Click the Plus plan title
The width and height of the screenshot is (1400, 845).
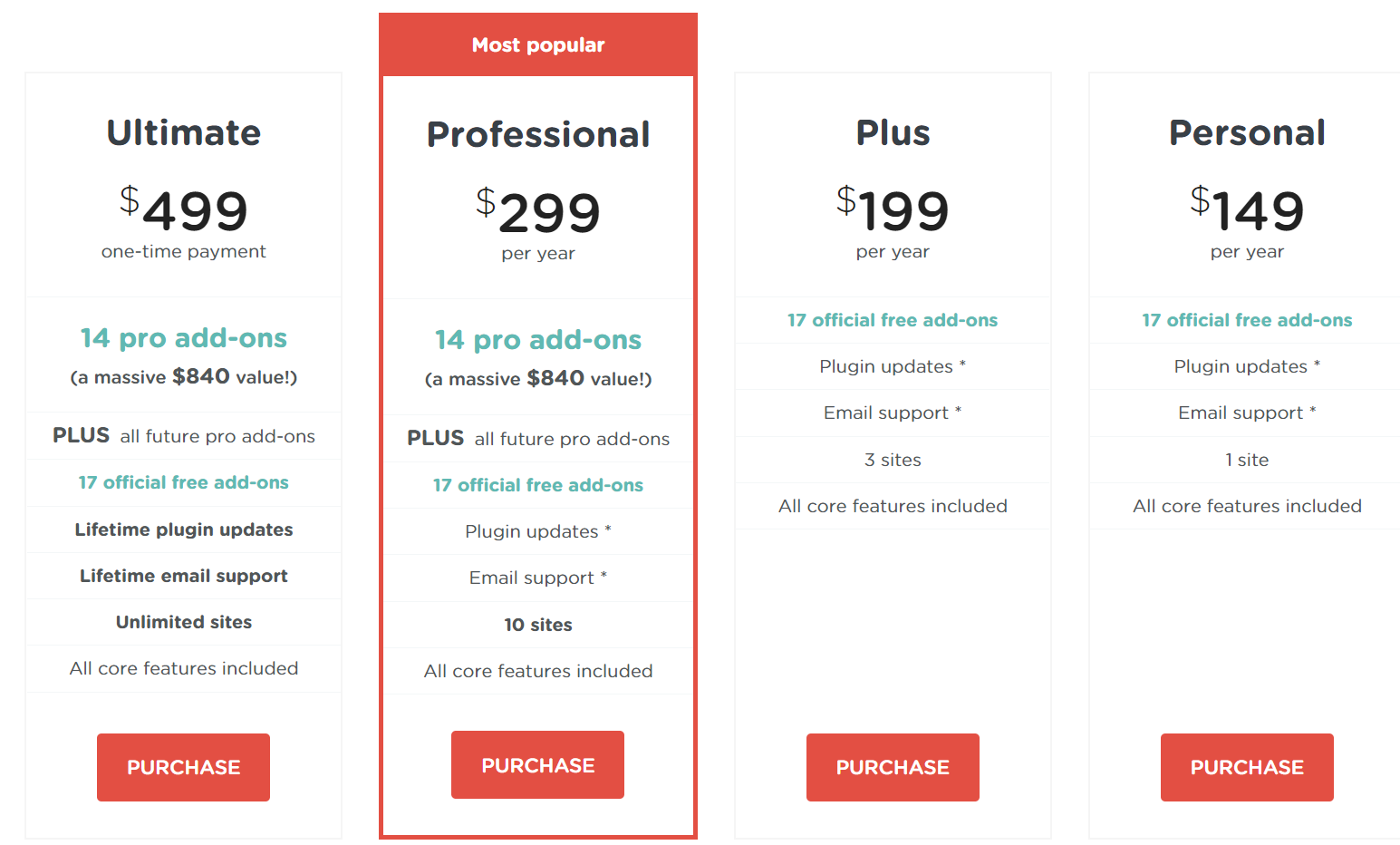click(892, 133)
